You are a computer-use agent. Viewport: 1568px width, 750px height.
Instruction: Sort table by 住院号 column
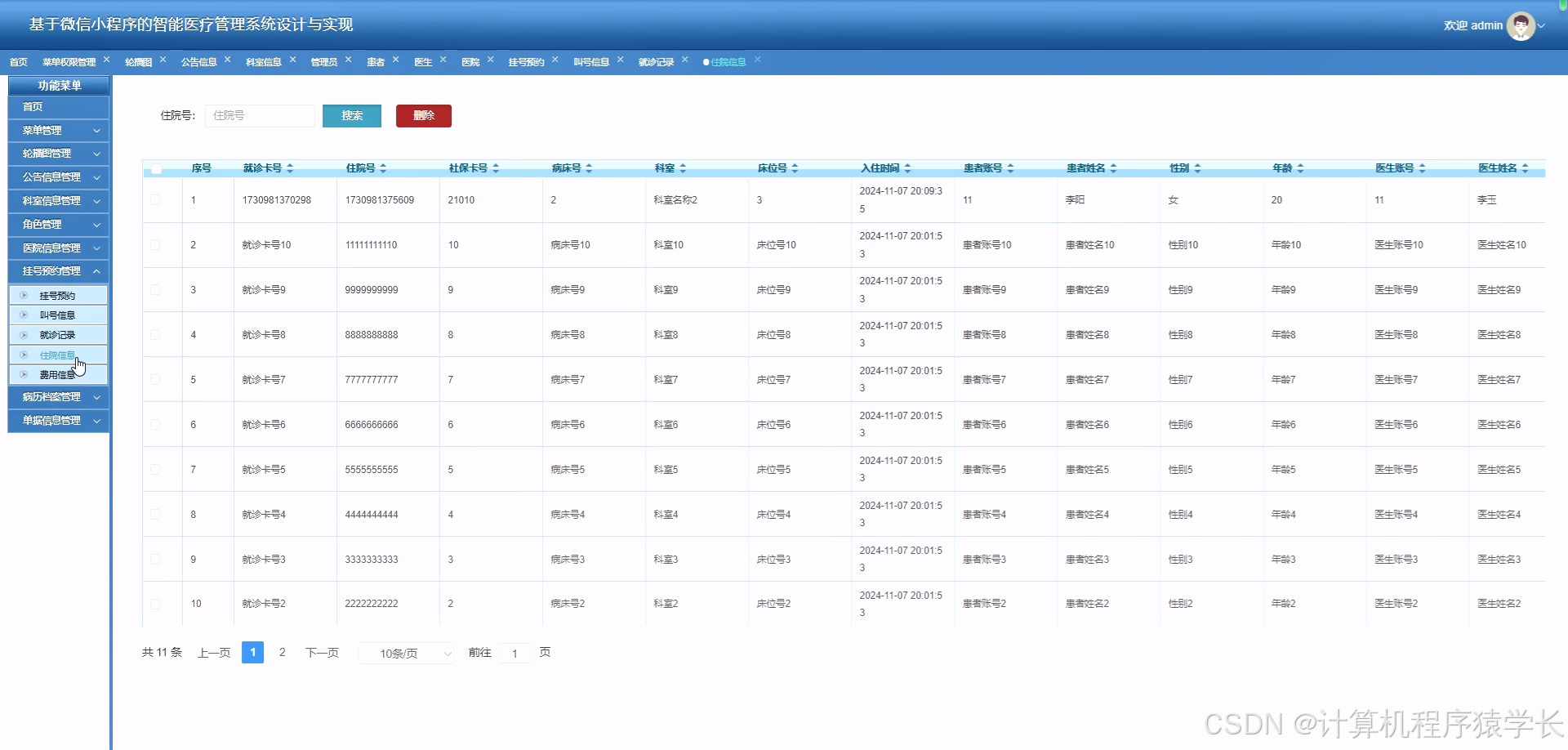383,168
